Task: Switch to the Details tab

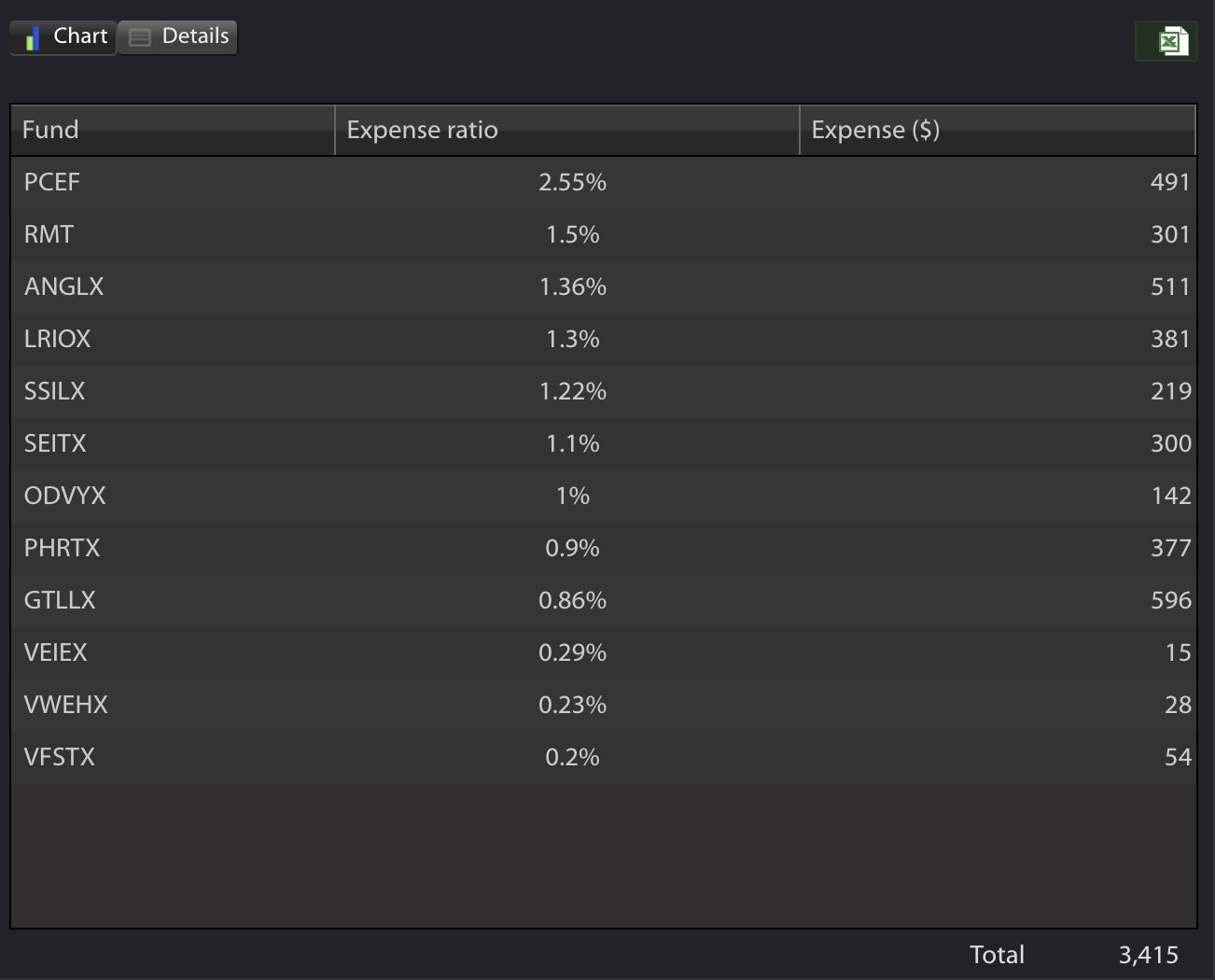Action: pos(177,37)
